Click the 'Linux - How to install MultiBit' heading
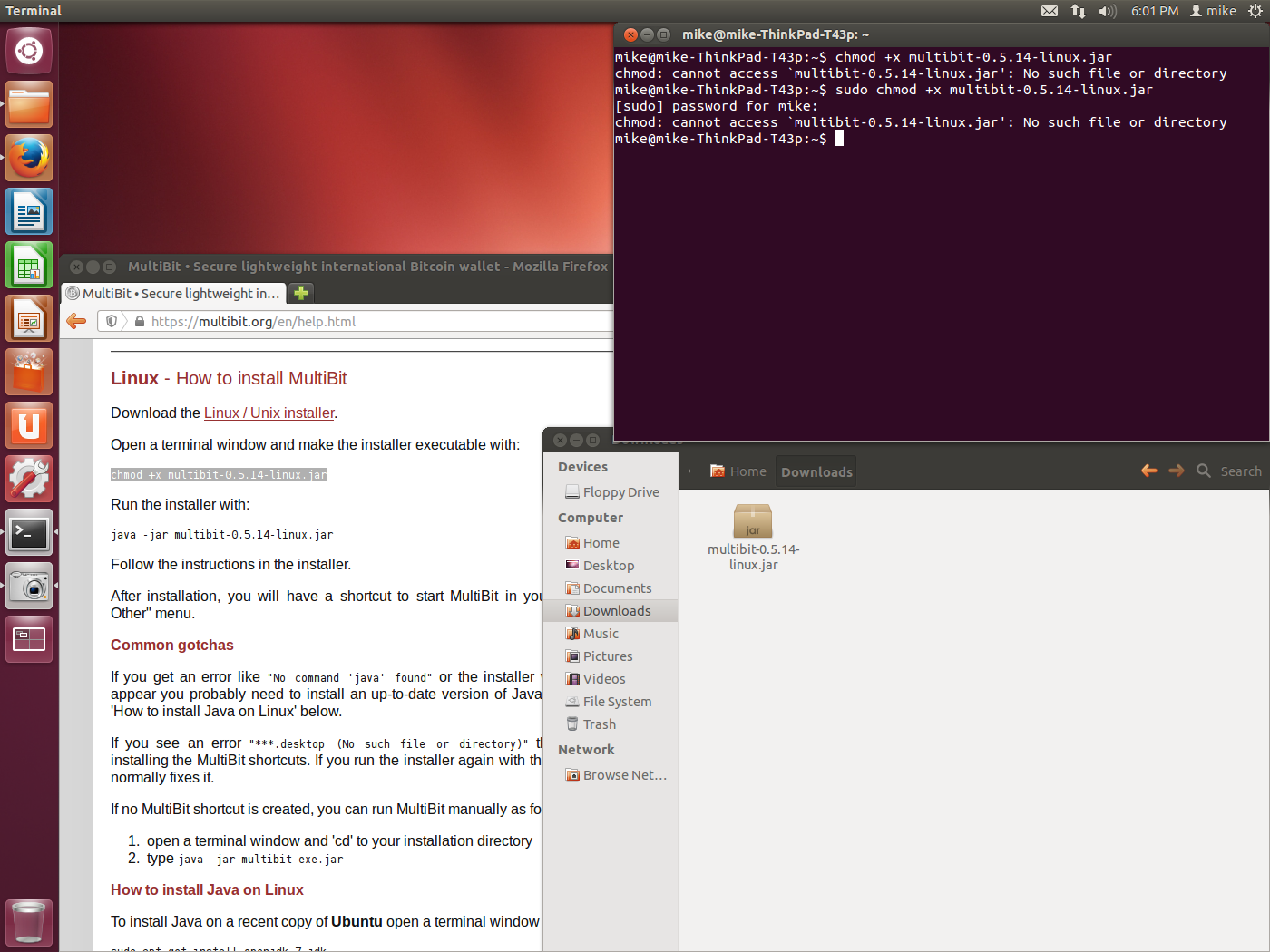Screen dimensions: 1270x952 pyautogui.click(x=229, y=378)
